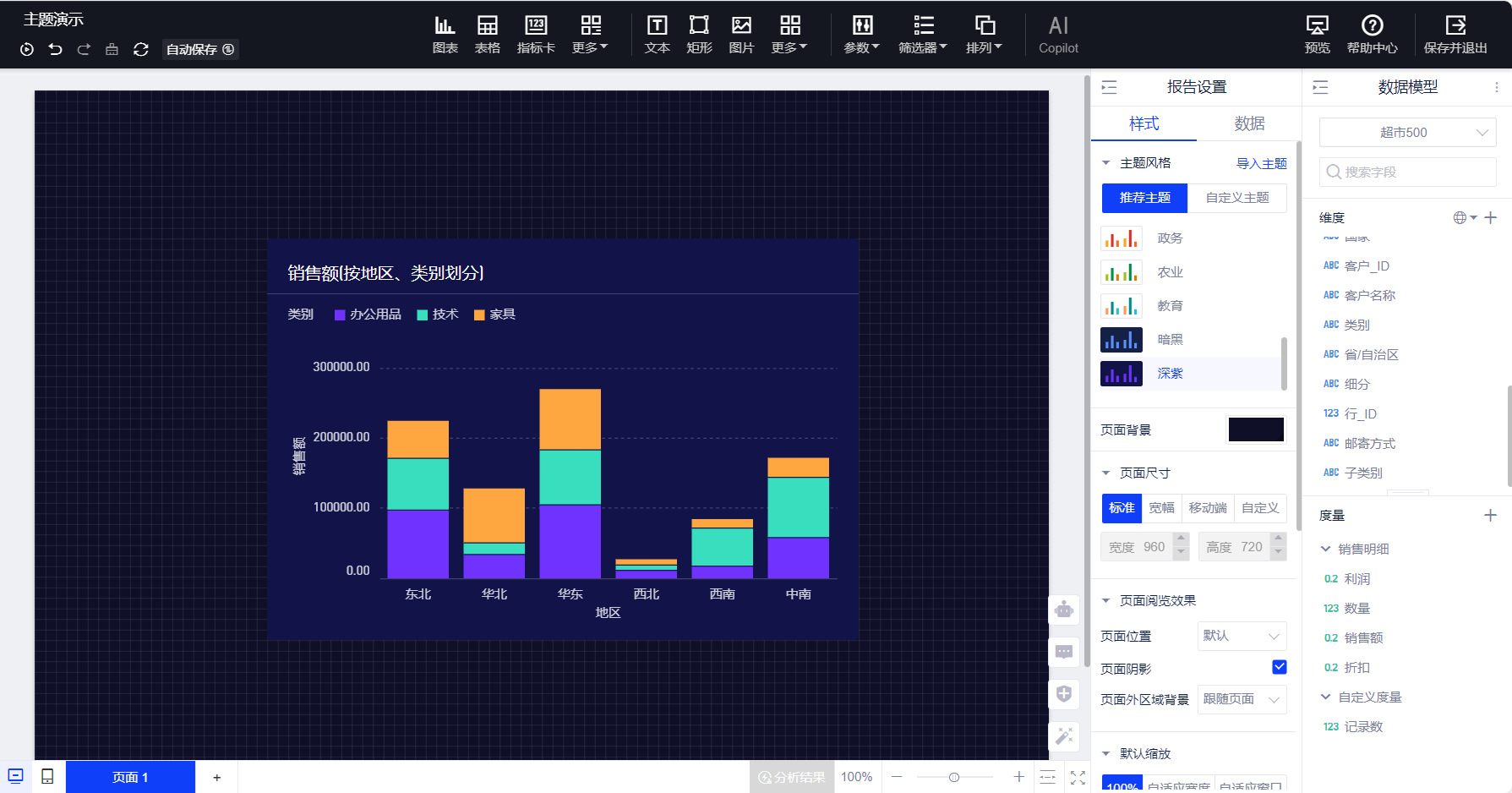Open the 页面位置 默认 dropdown

(1242, 636)
